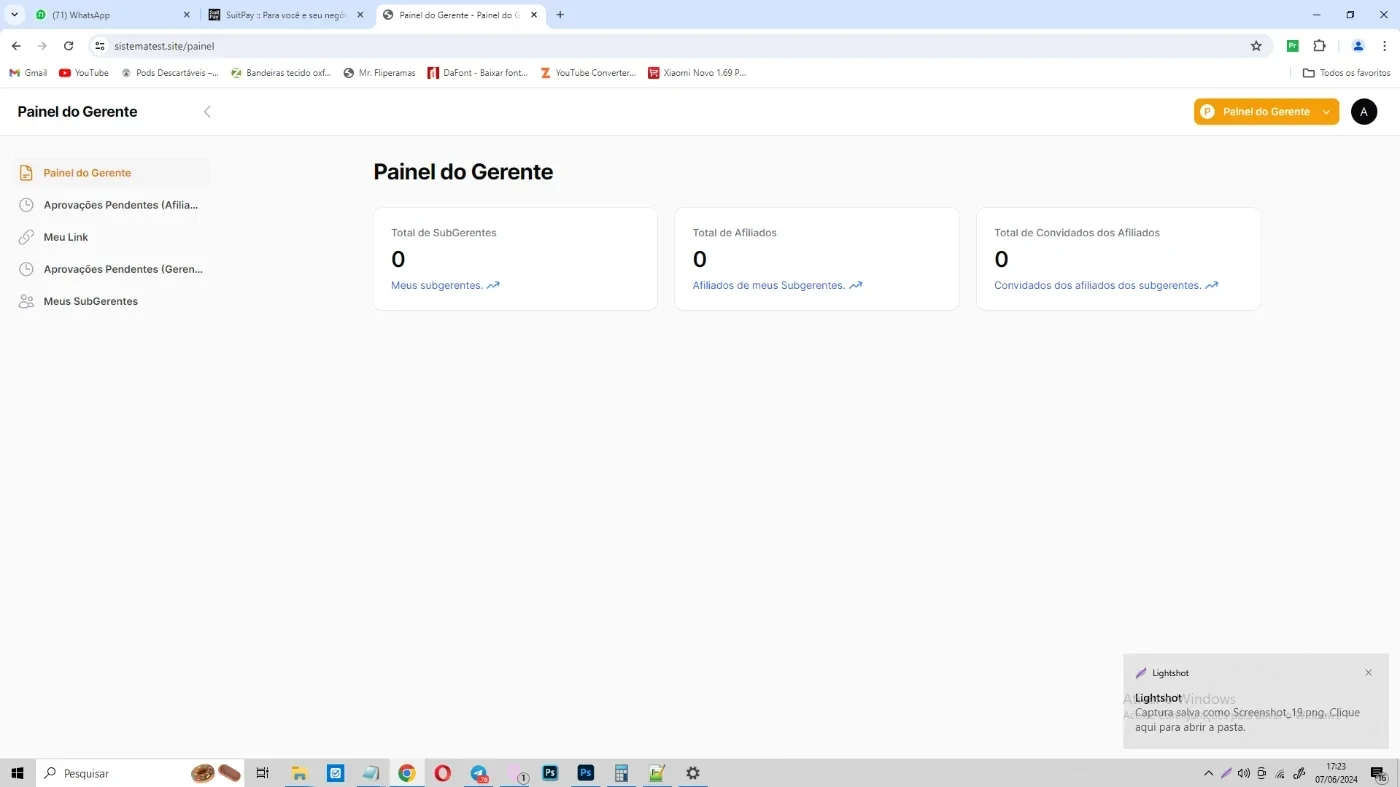Open 'Todos os favoritos' folder
Screen dimensions: 1400x787
pyautogui.click(x=1346, y=73)
